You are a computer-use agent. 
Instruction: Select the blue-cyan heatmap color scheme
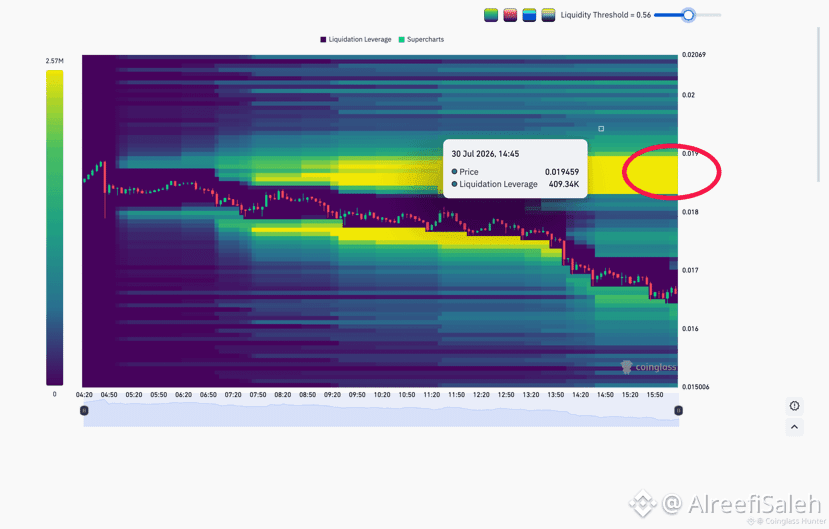coord(529,15)
